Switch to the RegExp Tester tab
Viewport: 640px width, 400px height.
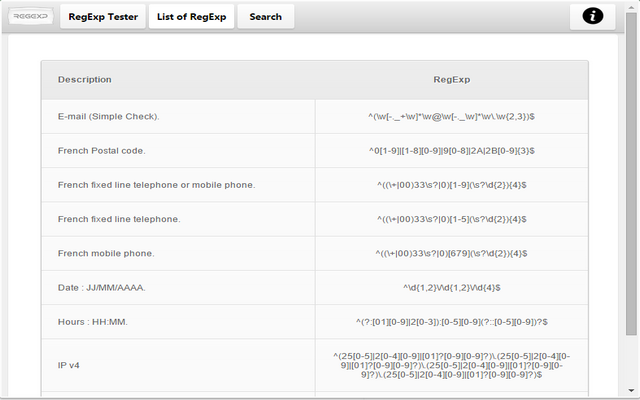coord(103,17)
